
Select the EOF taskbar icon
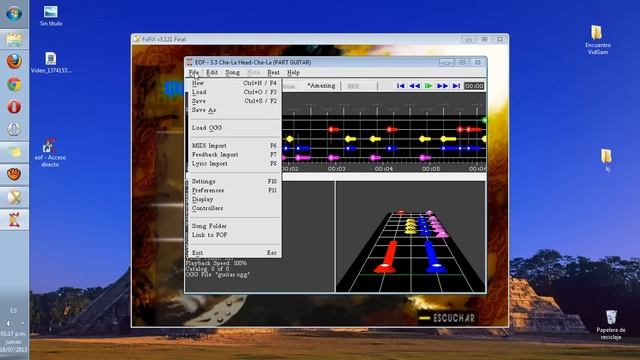click(x=14, y=220)
